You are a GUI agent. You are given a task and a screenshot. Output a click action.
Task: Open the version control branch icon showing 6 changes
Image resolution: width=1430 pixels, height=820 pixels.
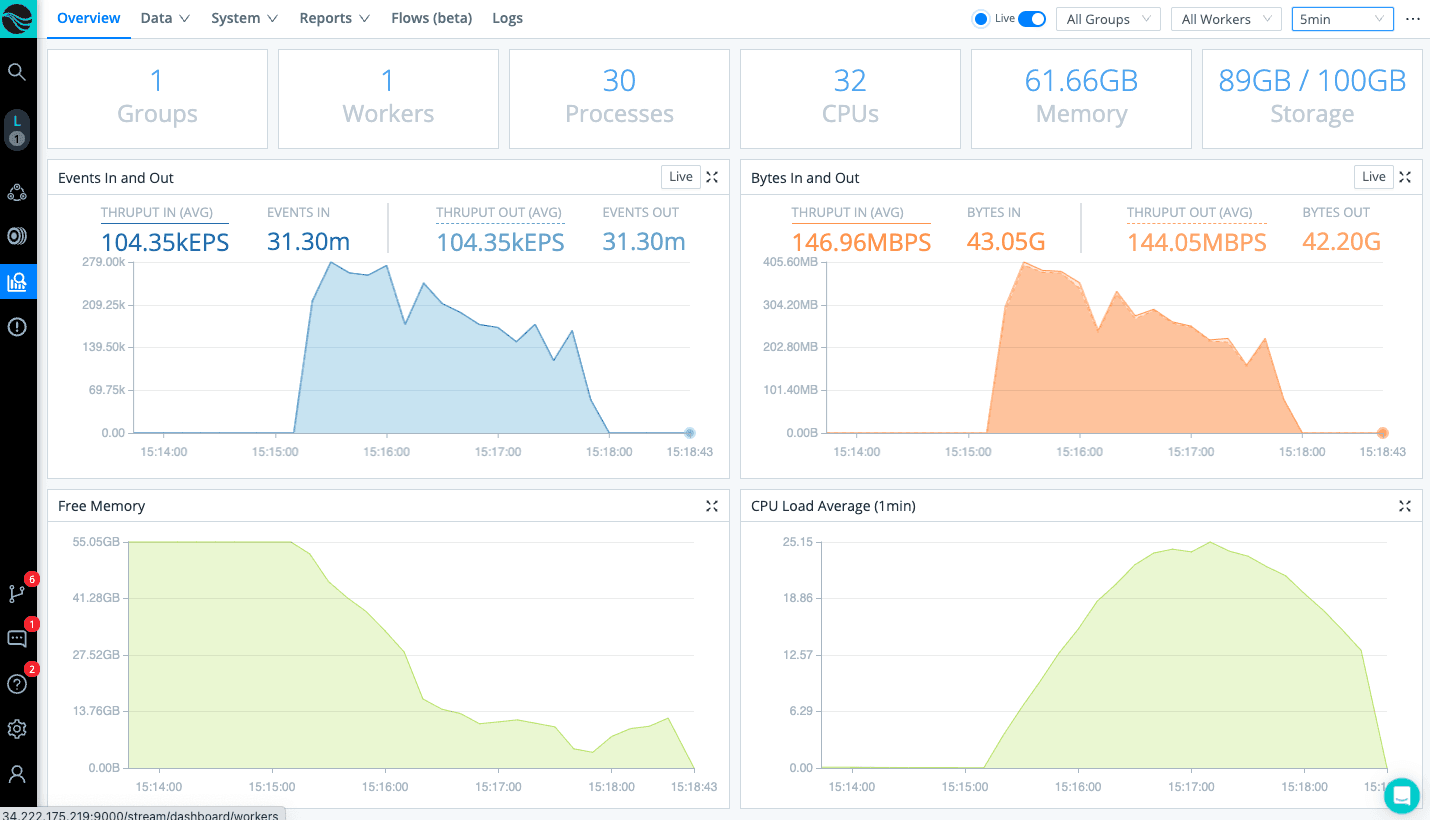(17, 593)
